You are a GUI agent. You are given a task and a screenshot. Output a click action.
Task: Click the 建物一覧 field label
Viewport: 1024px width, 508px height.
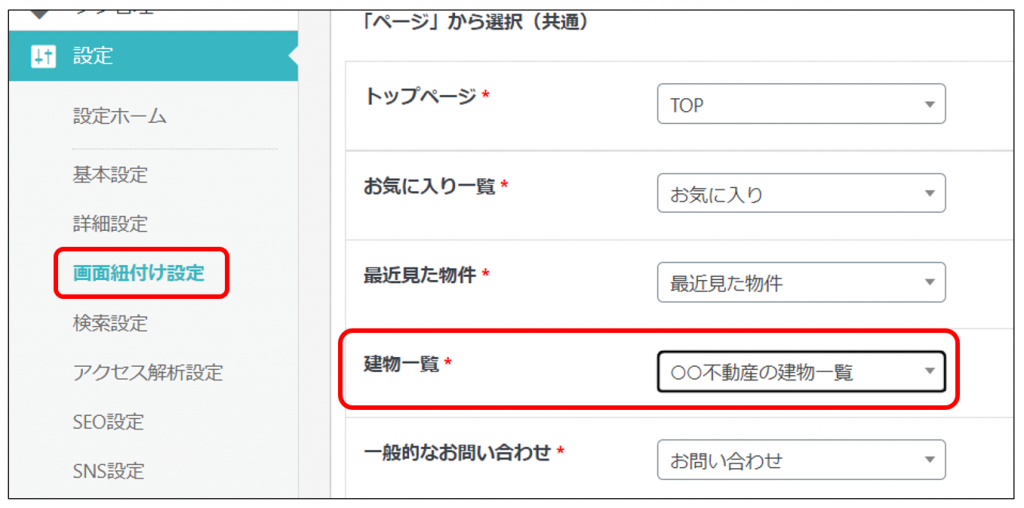(x=401, y=364)
